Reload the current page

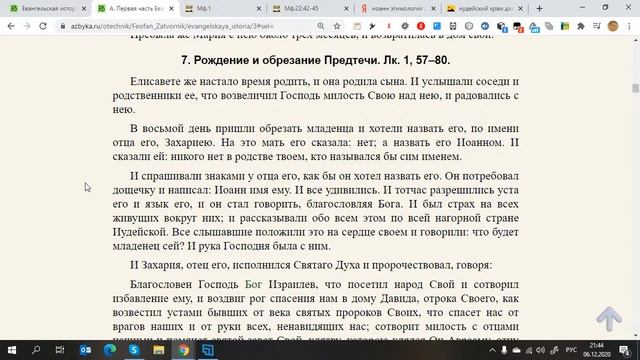click(x=43, y=26)
